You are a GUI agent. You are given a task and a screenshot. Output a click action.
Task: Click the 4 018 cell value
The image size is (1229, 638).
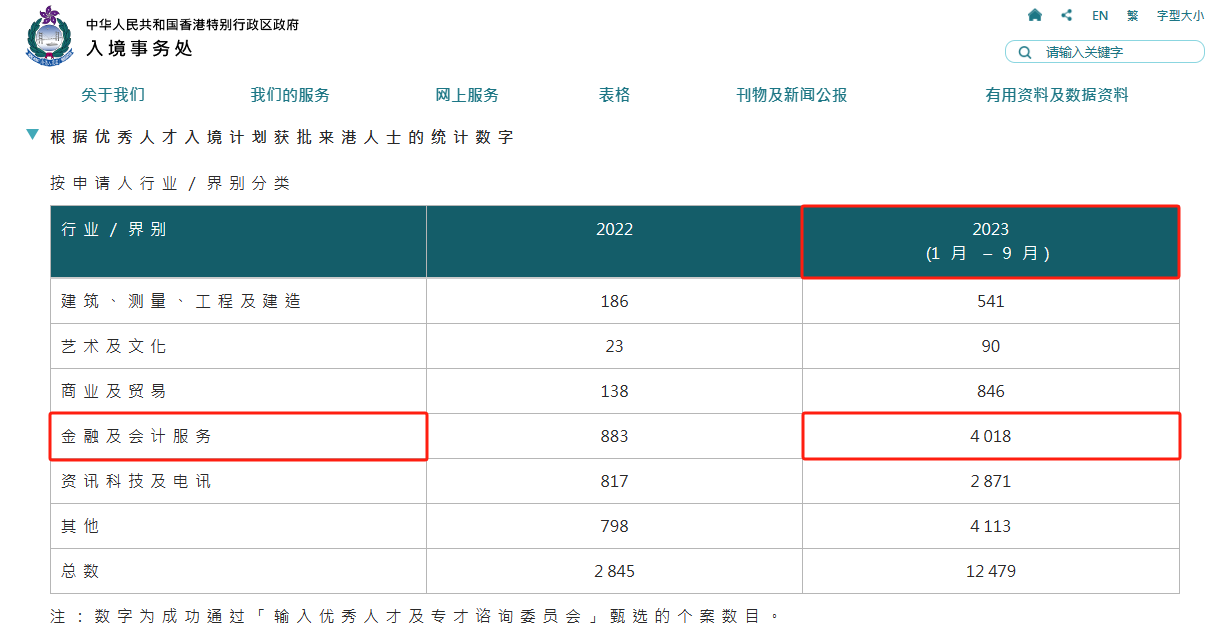[x=990, y=437]
